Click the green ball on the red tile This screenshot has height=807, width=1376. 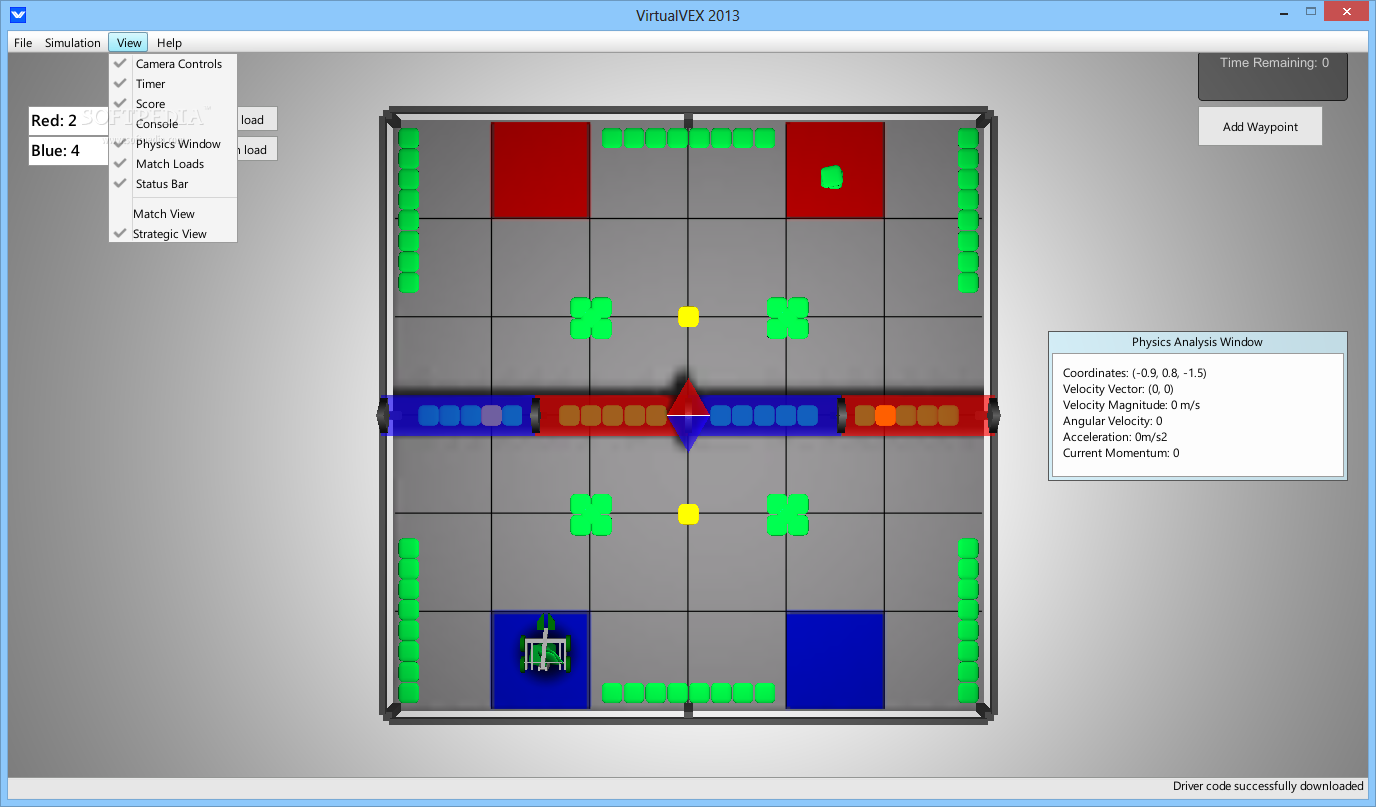tap(832, 177)
